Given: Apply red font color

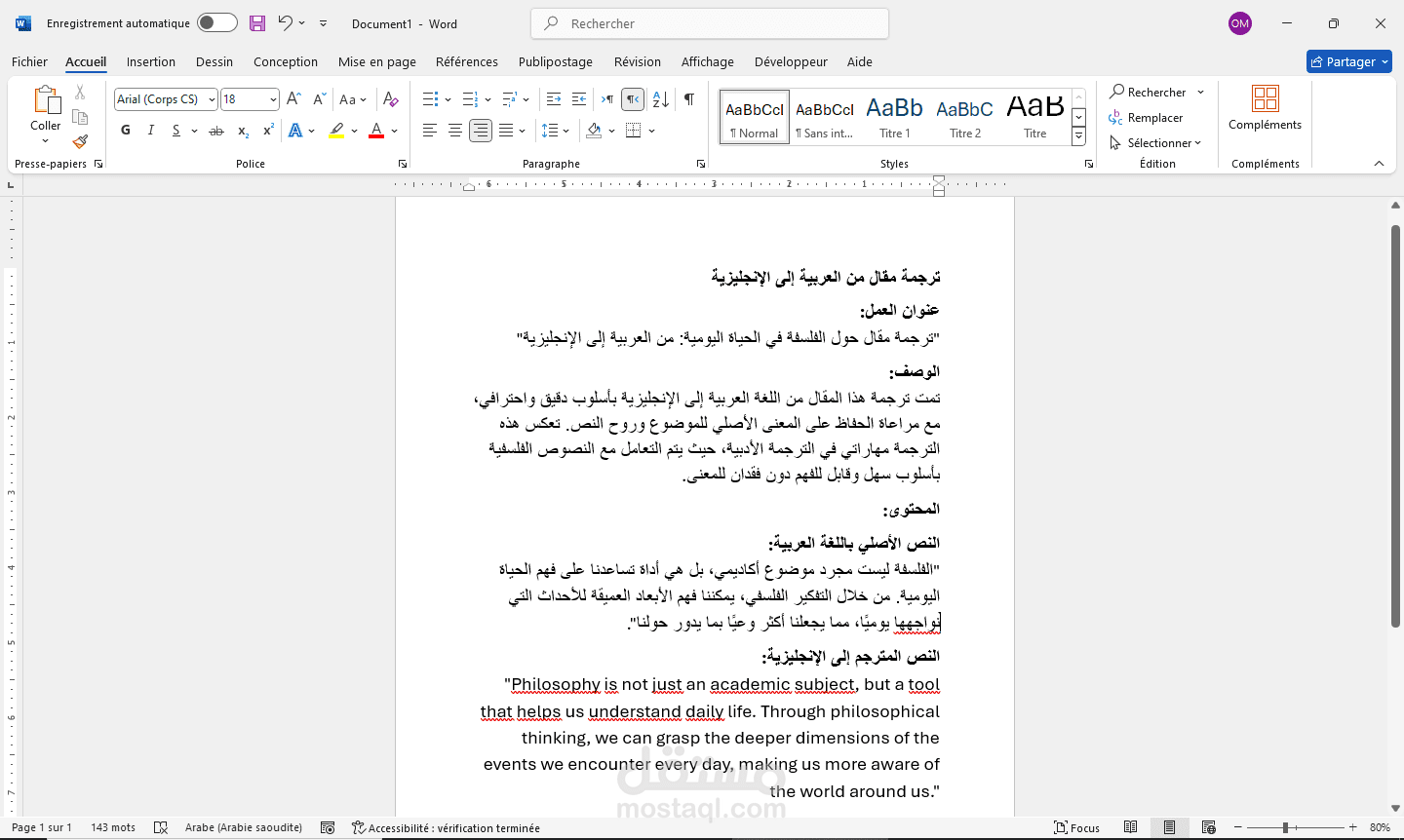Looking at the screenshot, I should [376, 131].
